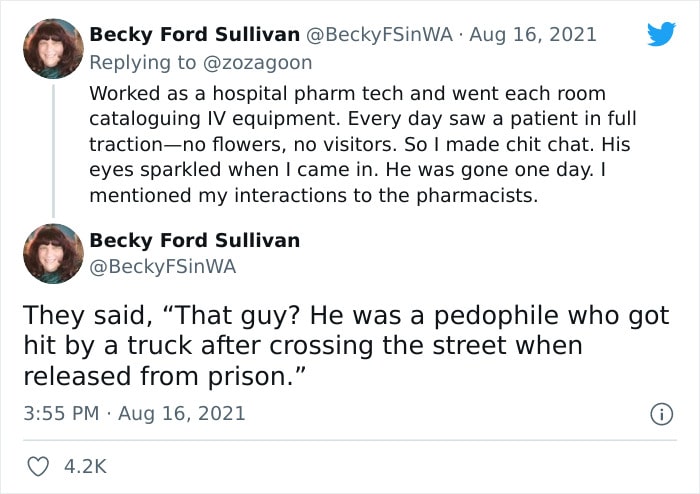Open the 3:55 PM timestamp link

pos(61,413)
